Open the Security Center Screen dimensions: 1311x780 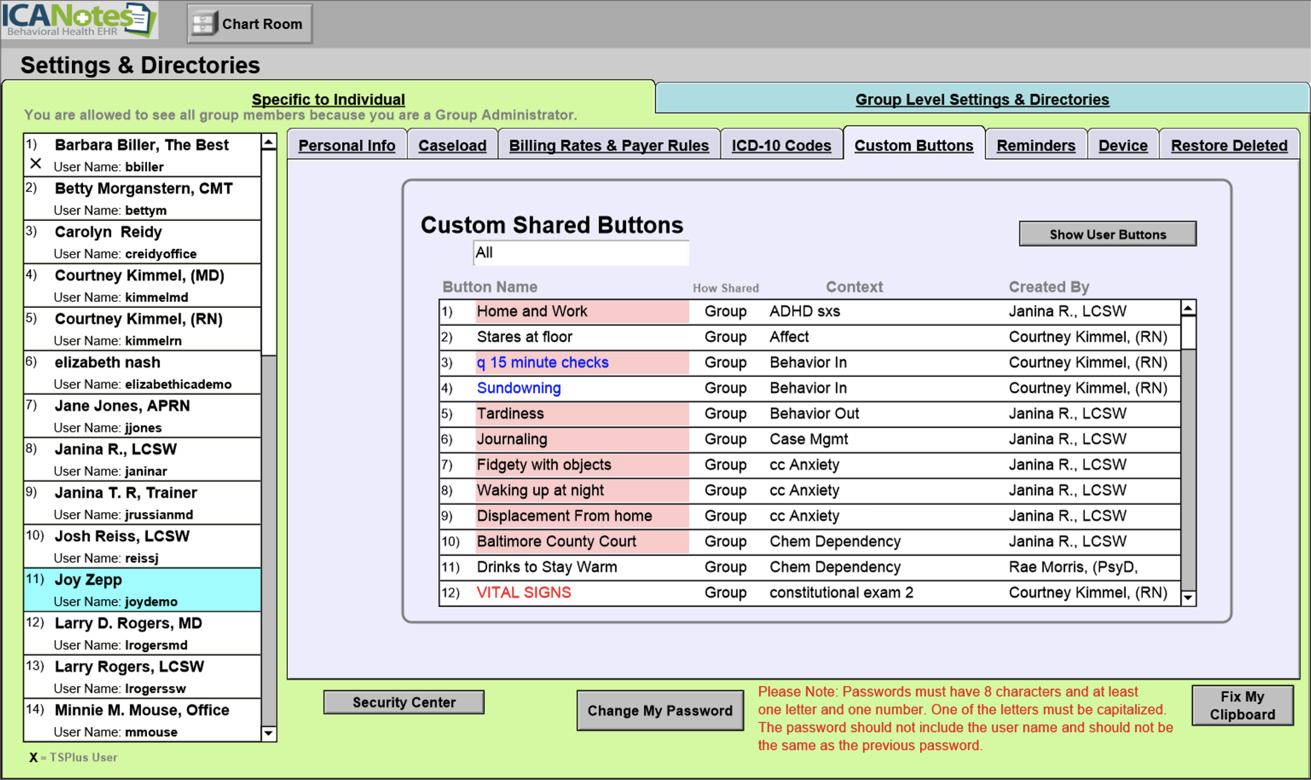click(x=404, y=702)
